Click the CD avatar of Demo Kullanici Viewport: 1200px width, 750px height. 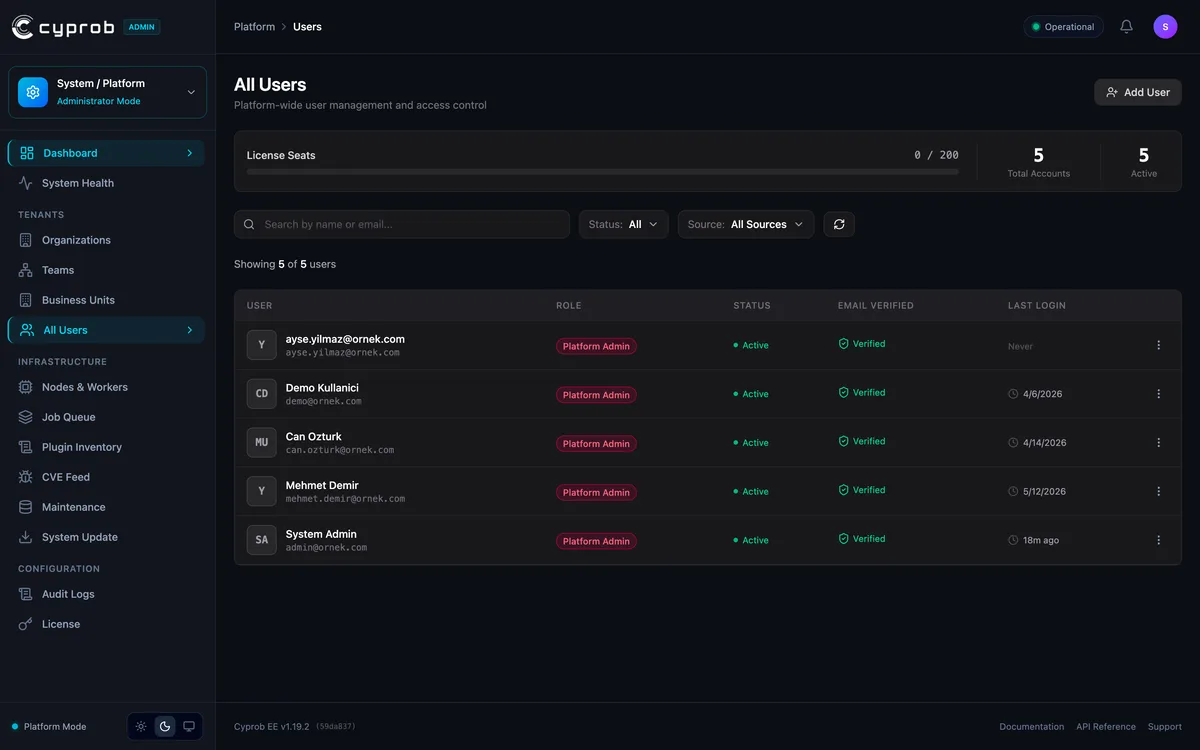click(261, 394)
